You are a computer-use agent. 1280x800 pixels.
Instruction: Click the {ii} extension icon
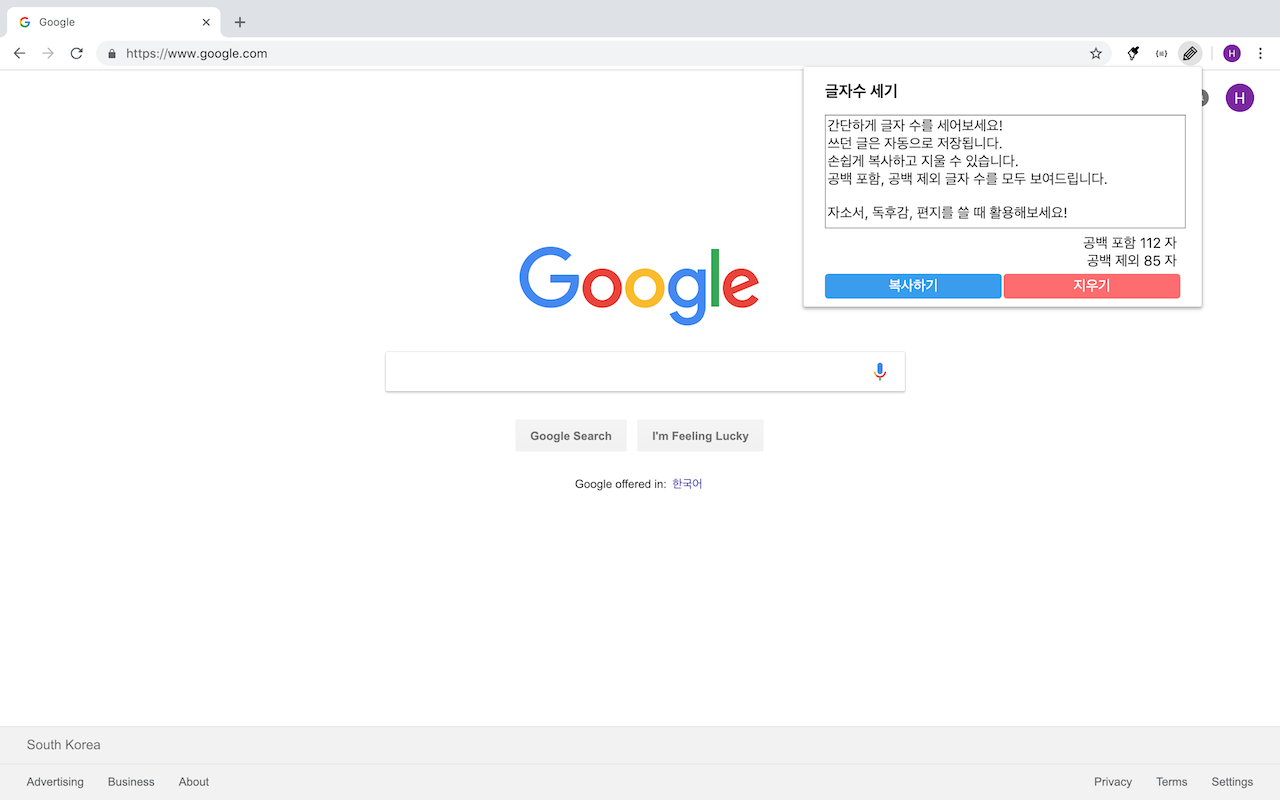pos(1161,53)
